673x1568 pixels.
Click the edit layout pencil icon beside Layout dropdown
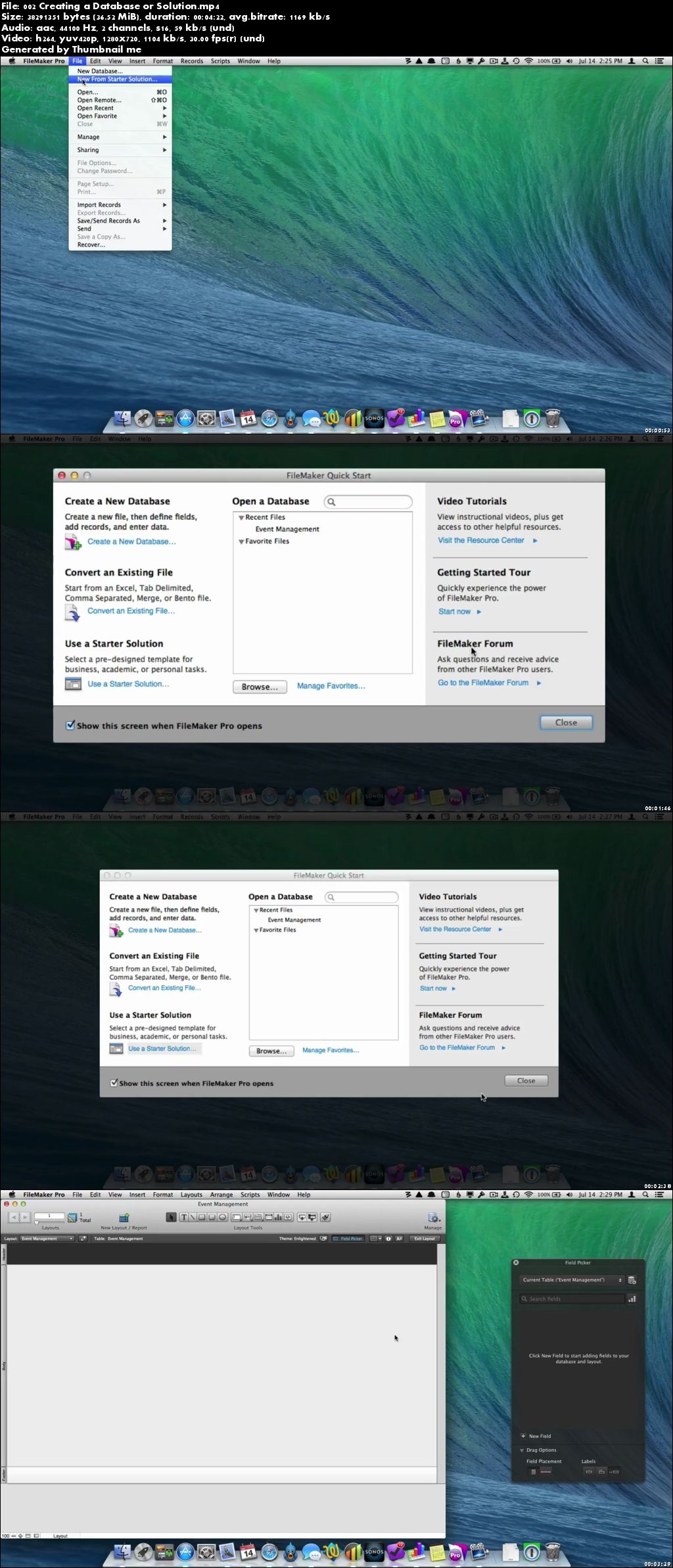pos(83,1238)
